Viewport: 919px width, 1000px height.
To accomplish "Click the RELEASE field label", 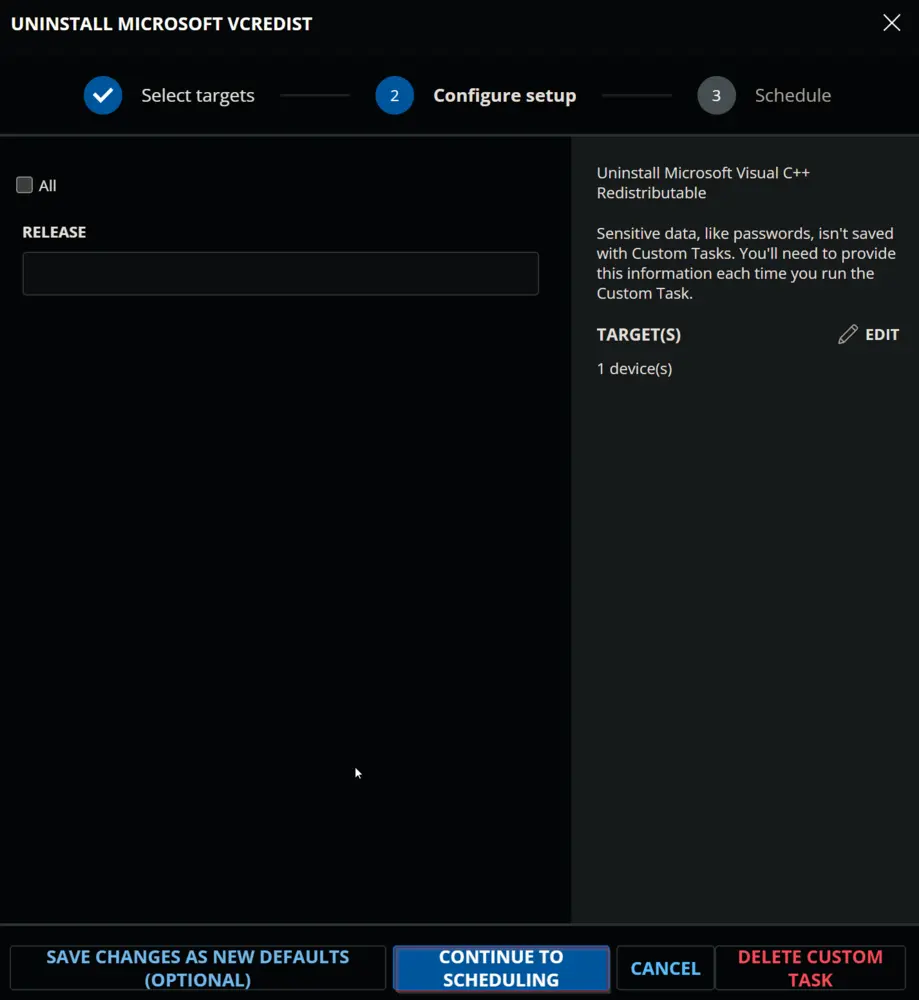I will pyautogui.click(x=54, y=232).
